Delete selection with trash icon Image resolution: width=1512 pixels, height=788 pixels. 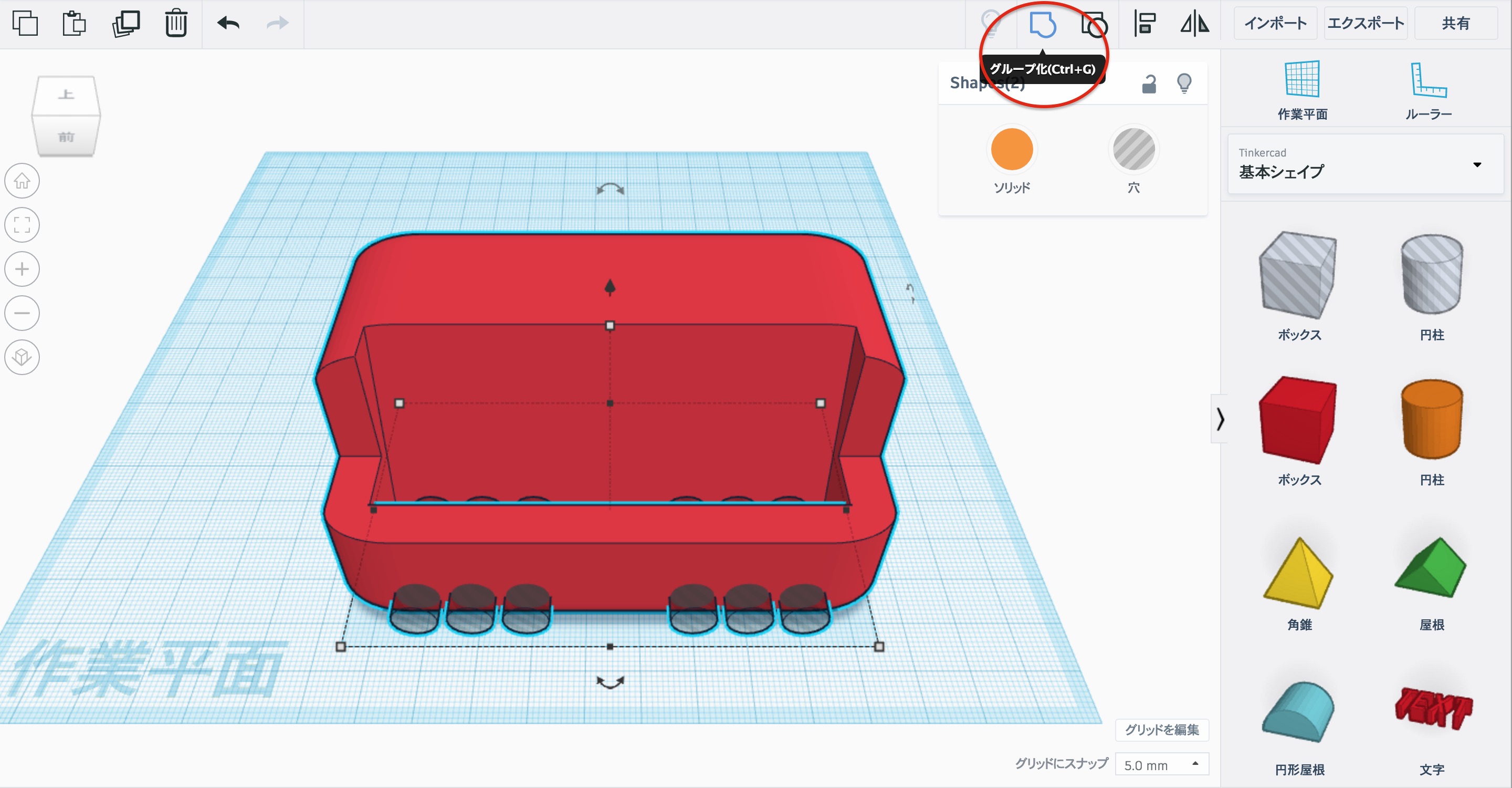[x=176, y=24]
